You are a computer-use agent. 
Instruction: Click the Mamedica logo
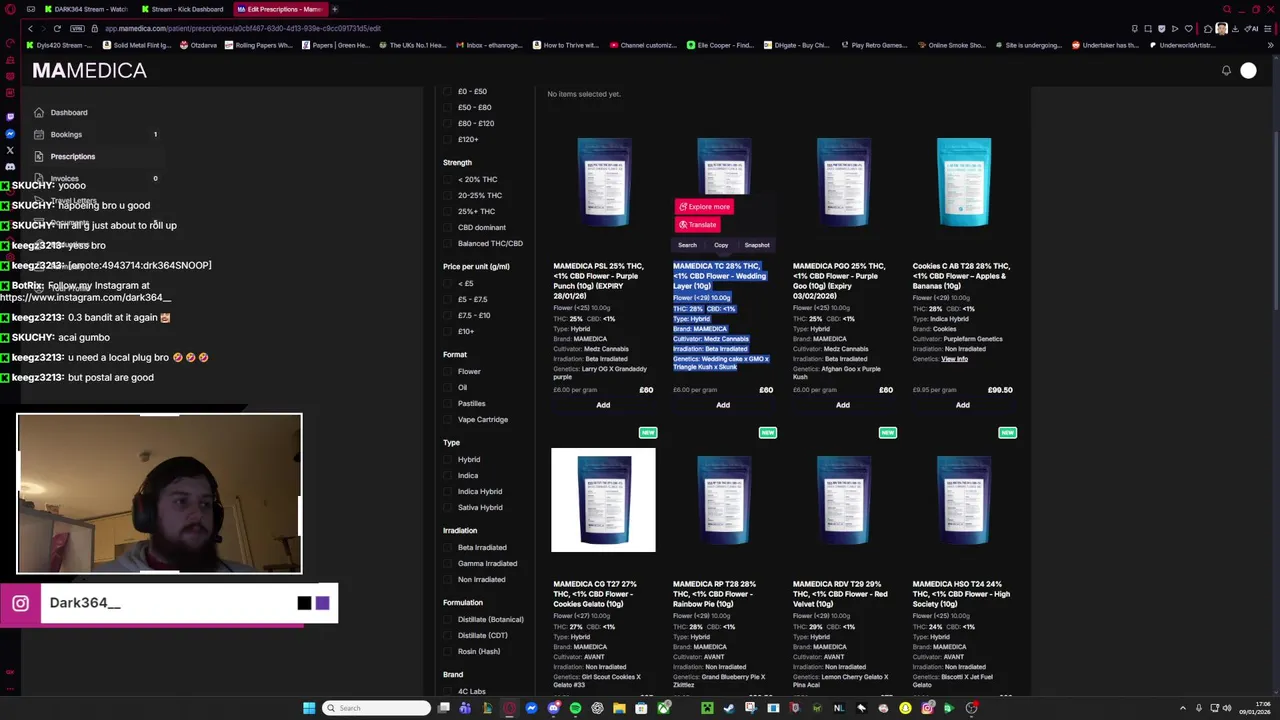89,70
